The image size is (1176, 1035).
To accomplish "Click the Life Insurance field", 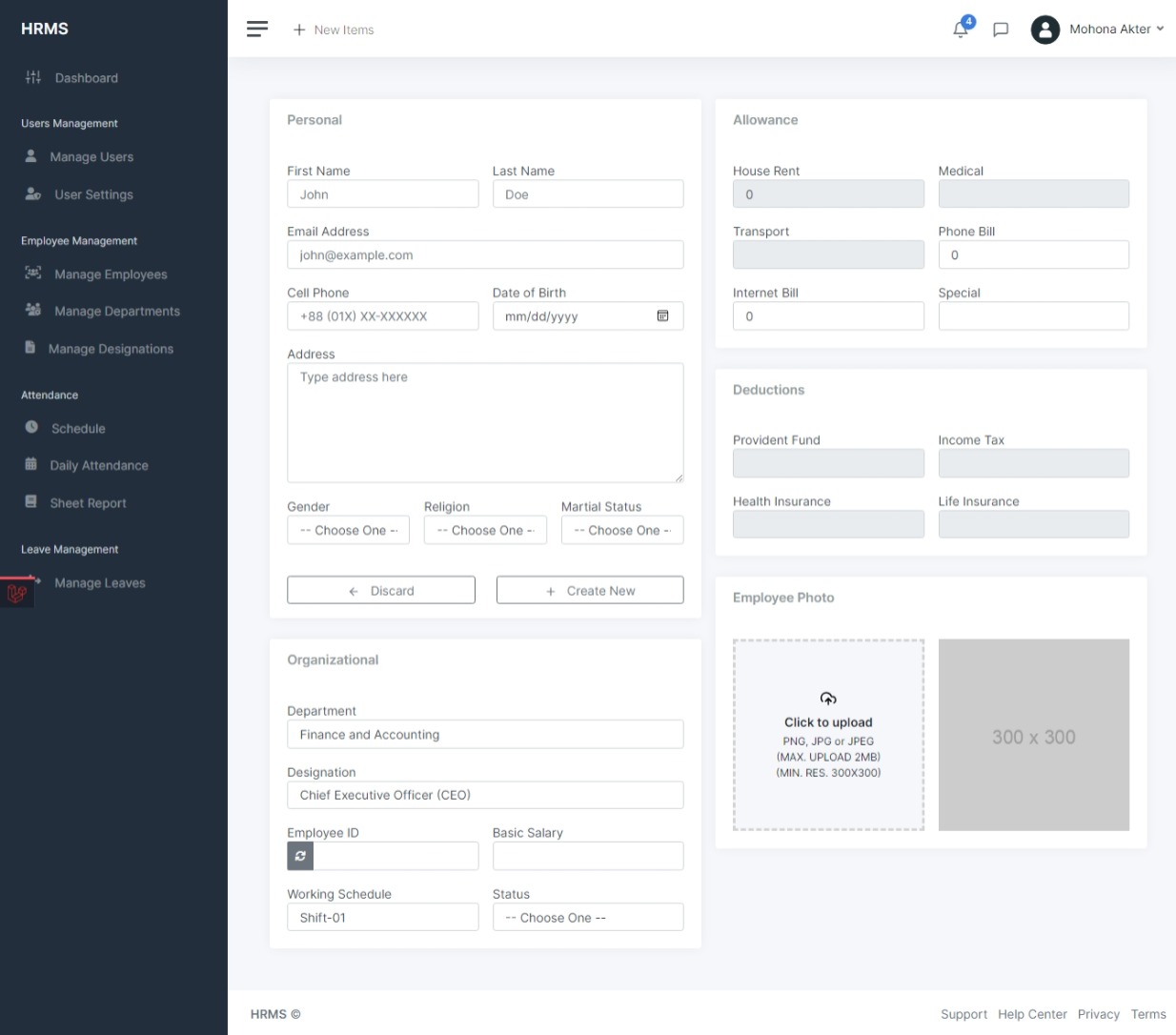I will pos(1034,524).
